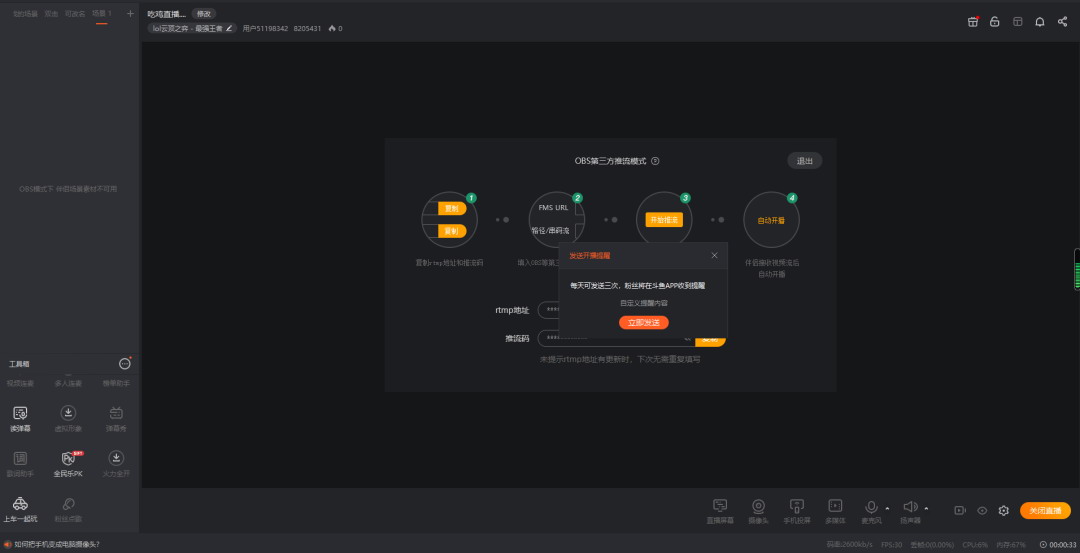The image size is (1080, 553).
Task: Close the 发送开播提醒 dialog
Action: click(714, 255)
